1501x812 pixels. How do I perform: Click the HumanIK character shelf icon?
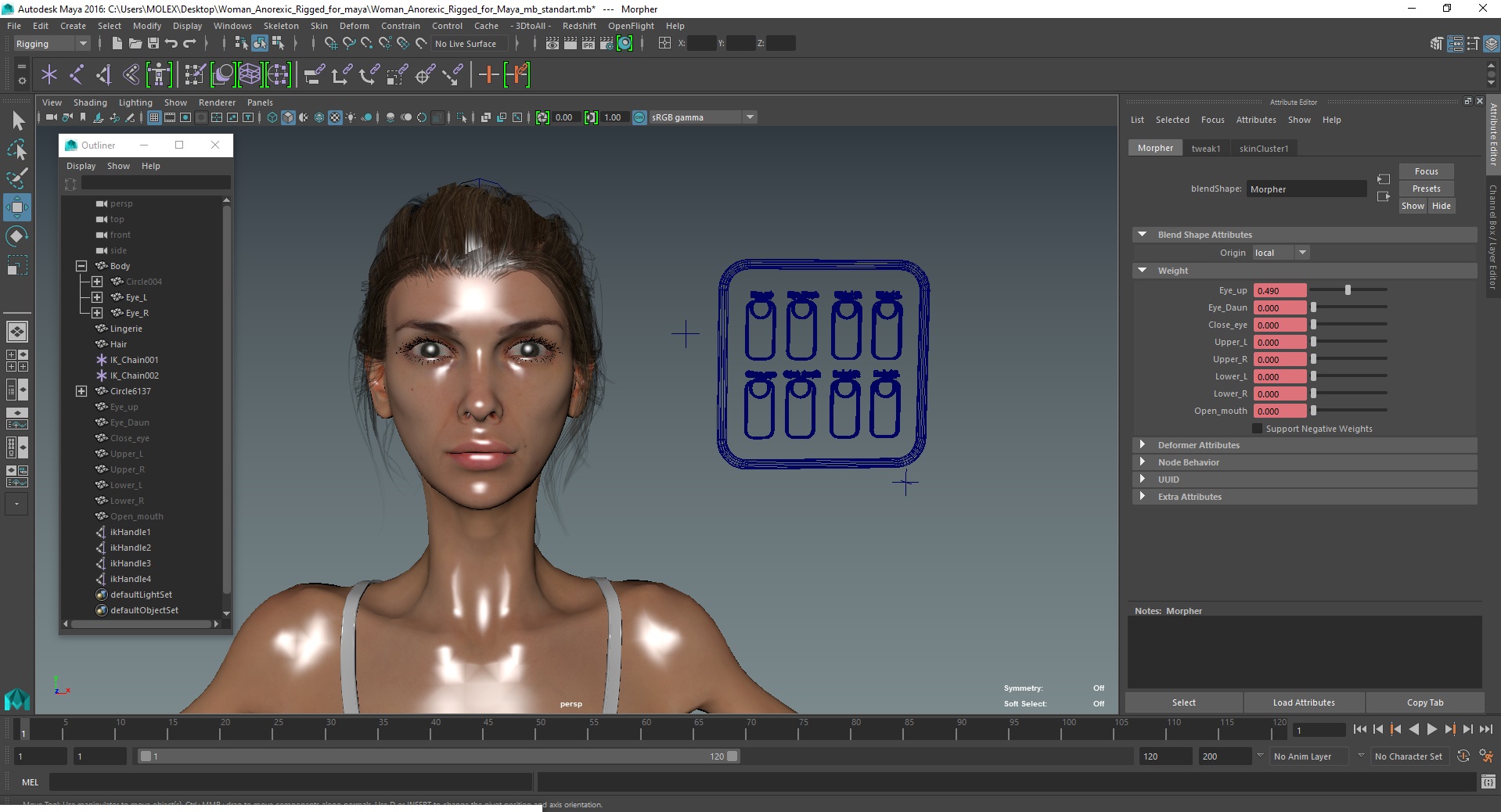(159, 74)
